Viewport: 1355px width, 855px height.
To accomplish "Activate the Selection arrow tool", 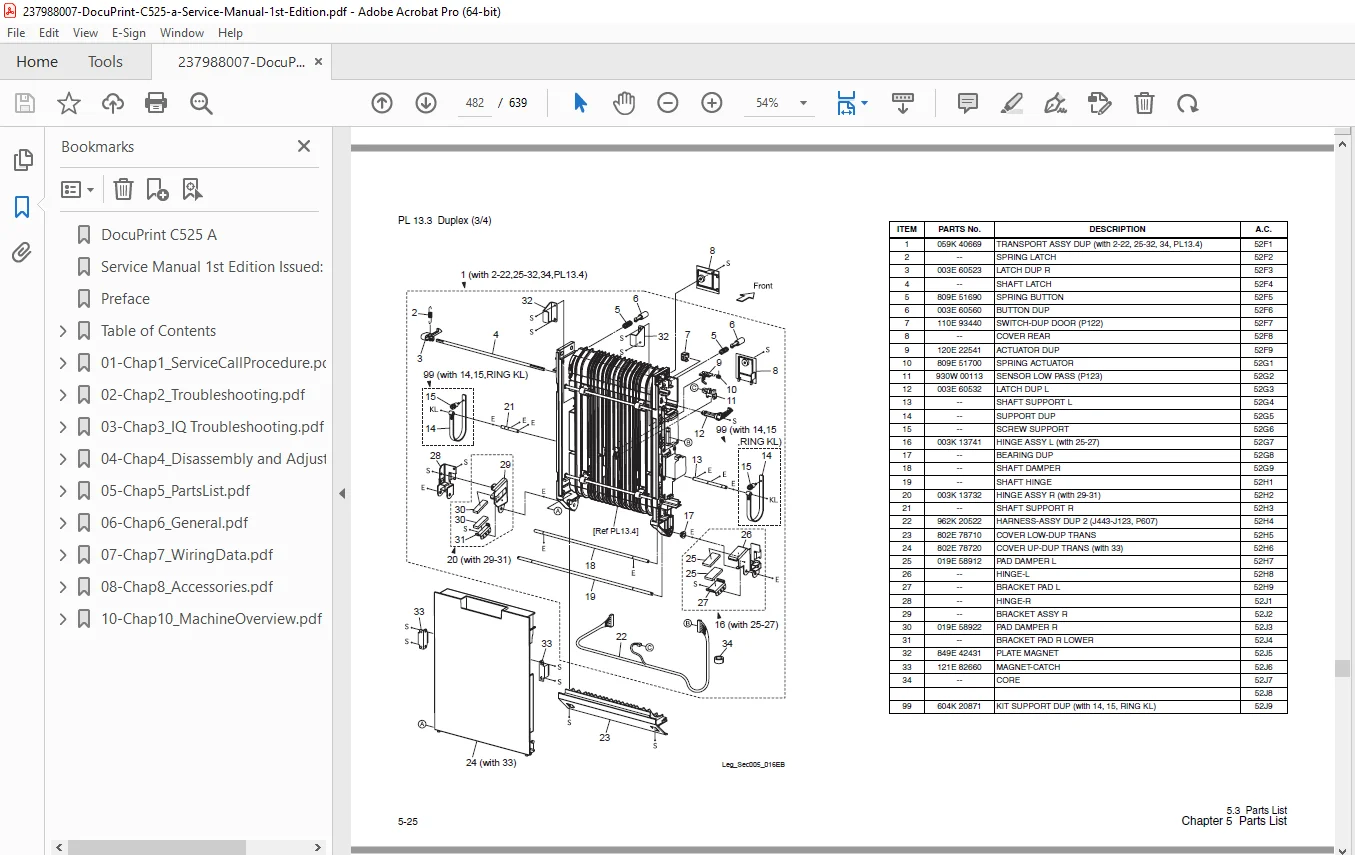I will [x=580, y=103].
